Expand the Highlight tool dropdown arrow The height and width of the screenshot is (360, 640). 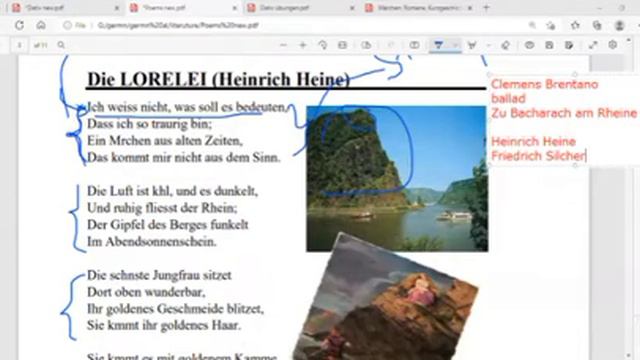[488, 45]
